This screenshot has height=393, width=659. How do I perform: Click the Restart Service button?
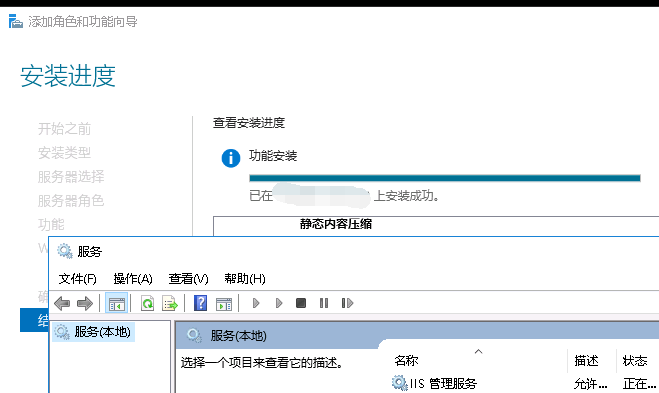pos(347,303)
